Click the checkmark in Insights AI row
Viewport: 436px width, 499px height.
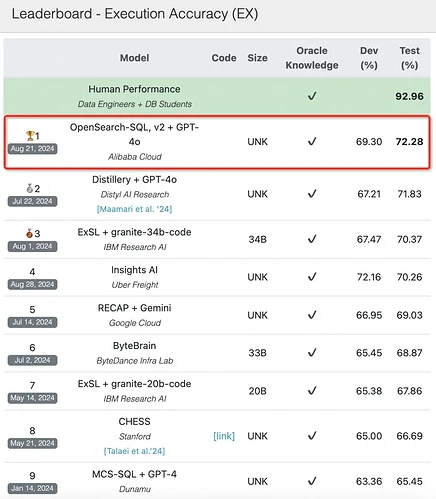312,277
